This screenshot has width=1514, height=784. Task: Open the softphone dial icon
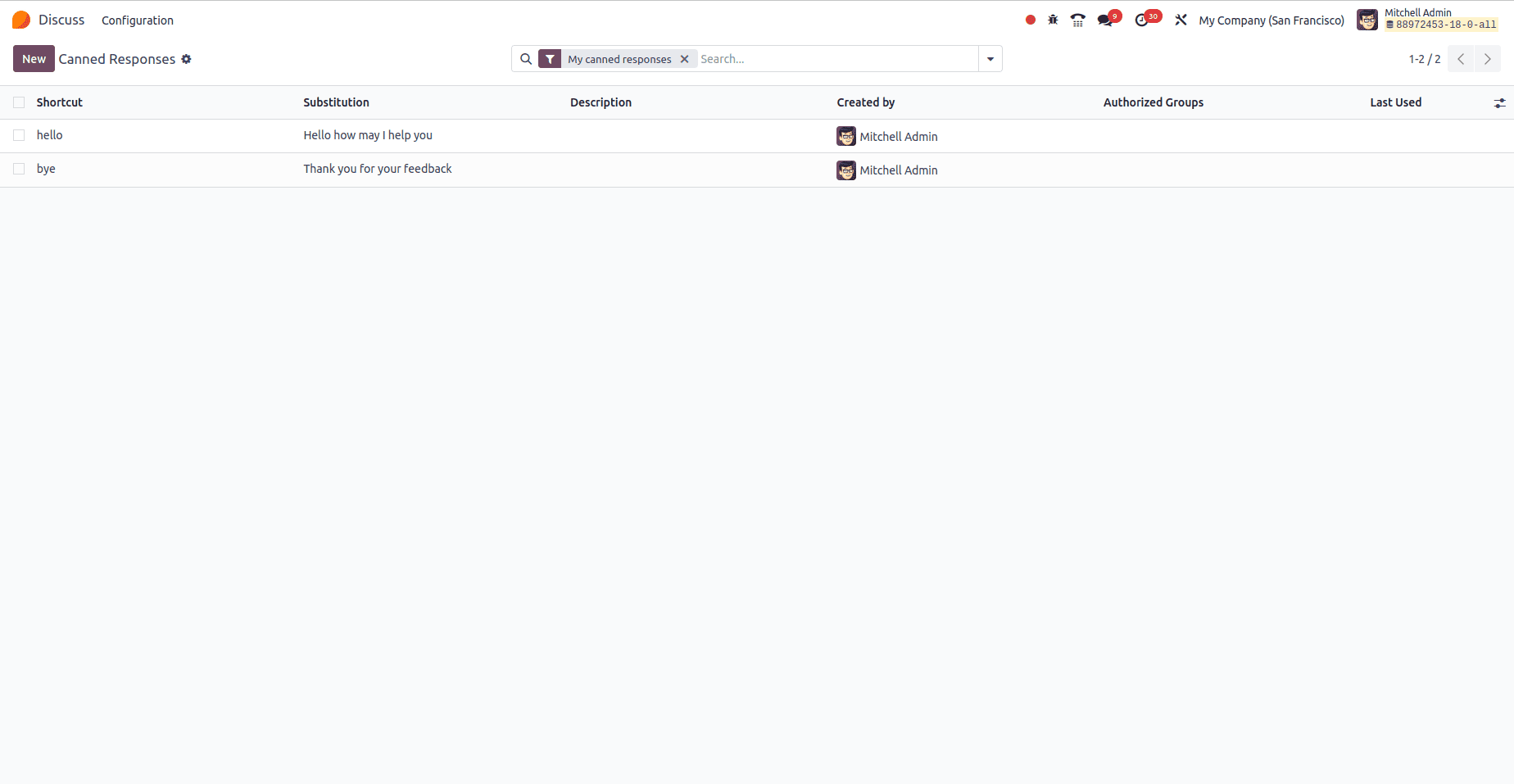[1077, 19]
